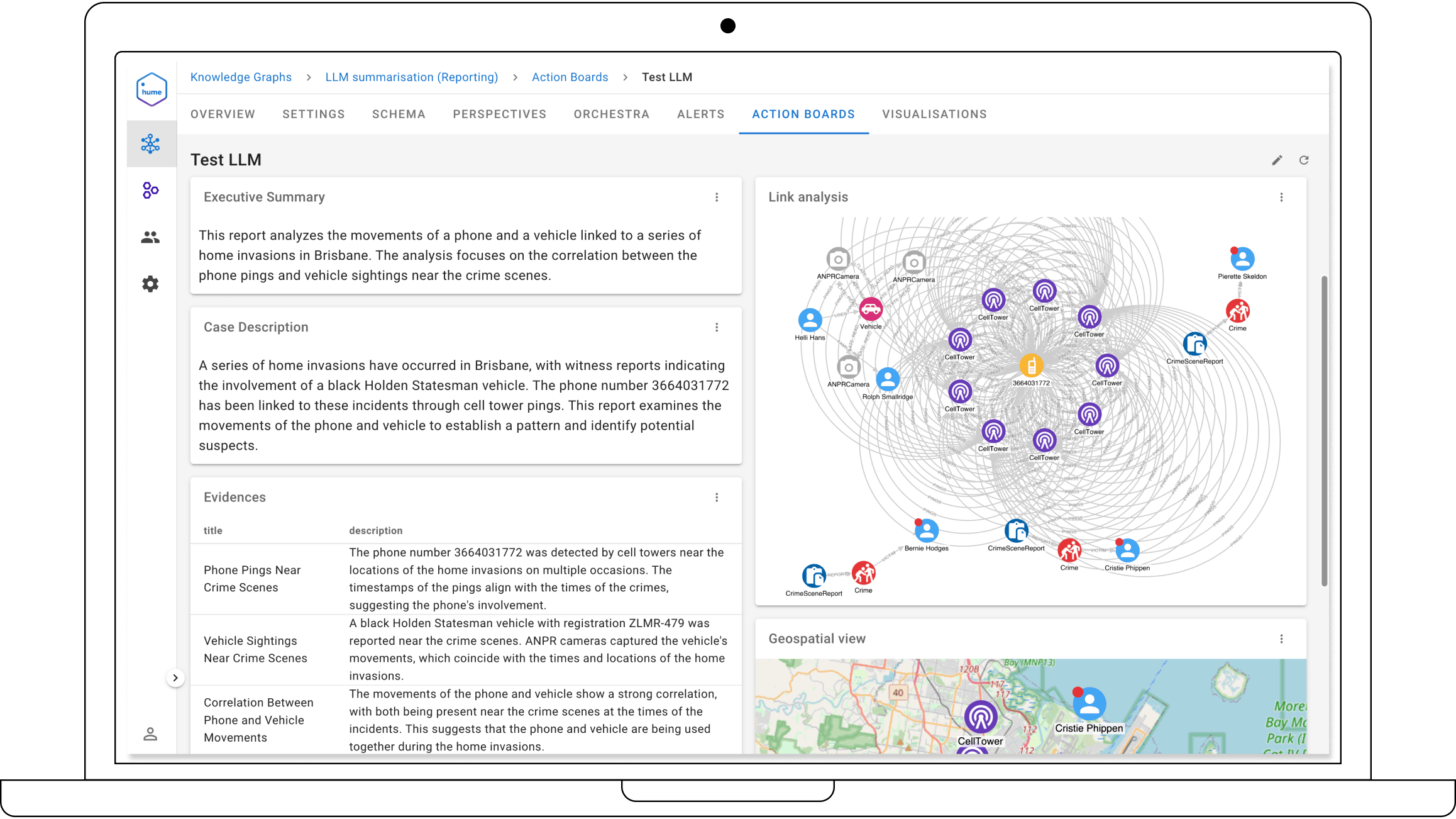Open LLM summarisation (Reporting) breadcrumb link
The image size is (1456, 819).
[412, 77]
